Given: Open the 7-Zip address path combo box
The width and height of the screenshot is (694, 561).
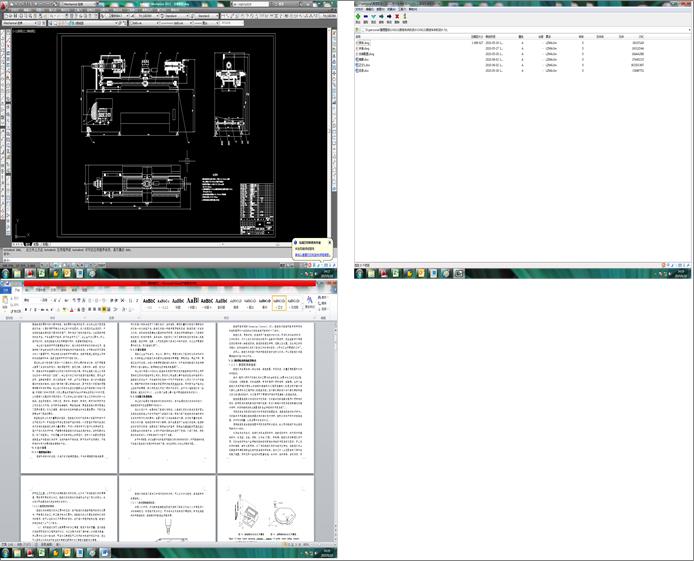Looking at the screenshot, I should click(520, 30).
